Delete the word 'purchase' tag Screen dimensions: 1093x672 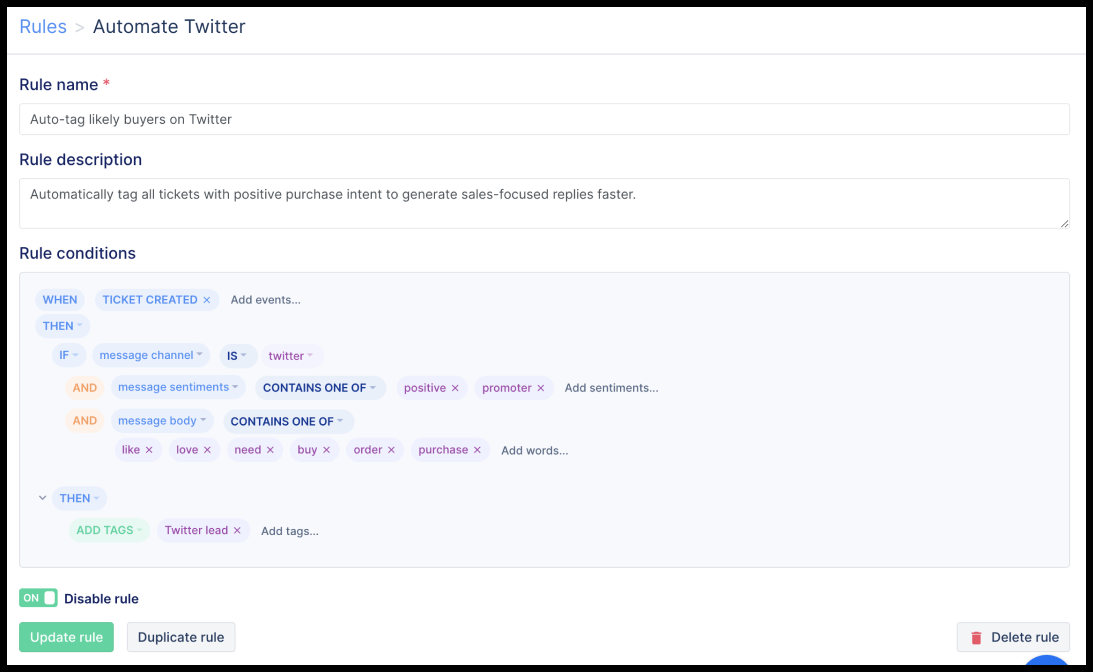tap(477, 450)
